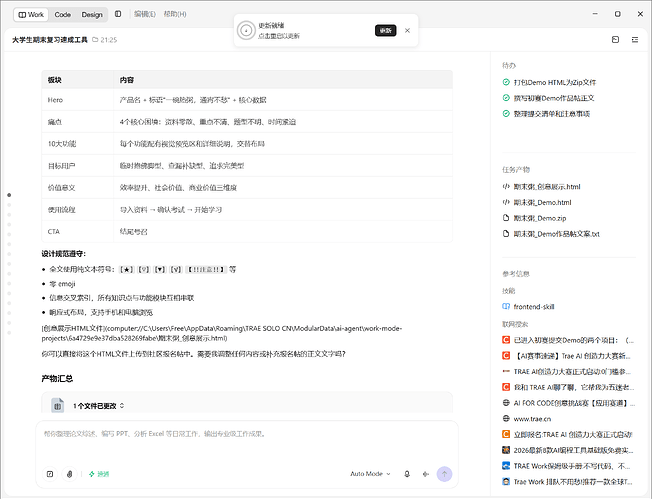Open the 帮助(H) menu

click(x=175, y=14)
